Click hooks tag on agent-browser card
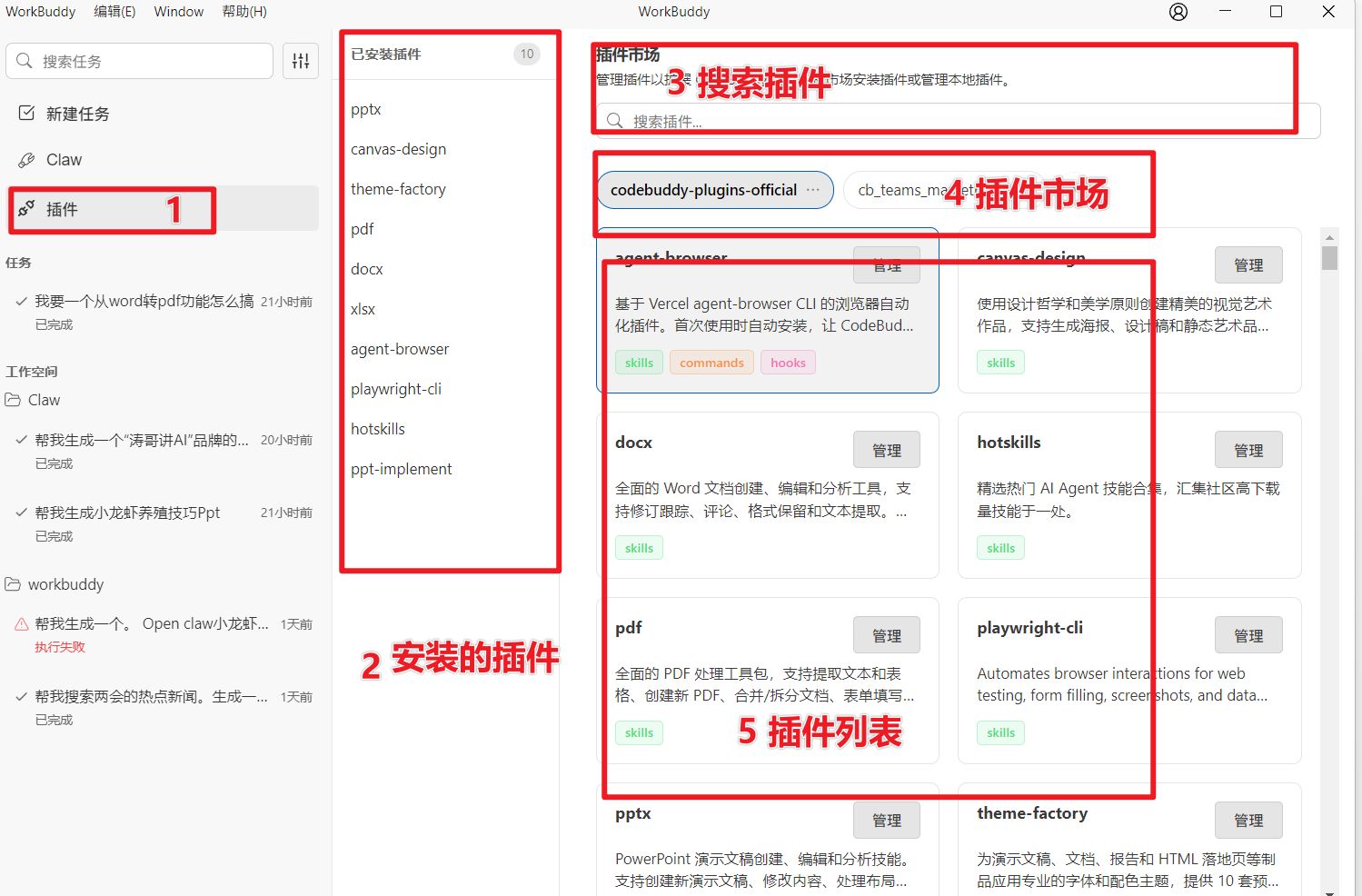Image resolution: width=1362 pixels, height=896 pixels. 788,363
